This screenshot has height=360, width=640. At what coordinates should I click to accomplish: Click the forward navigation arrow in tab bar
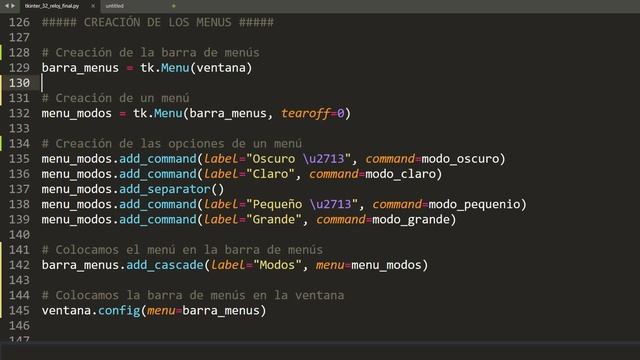pyautogui.click(x=13, y=6)
